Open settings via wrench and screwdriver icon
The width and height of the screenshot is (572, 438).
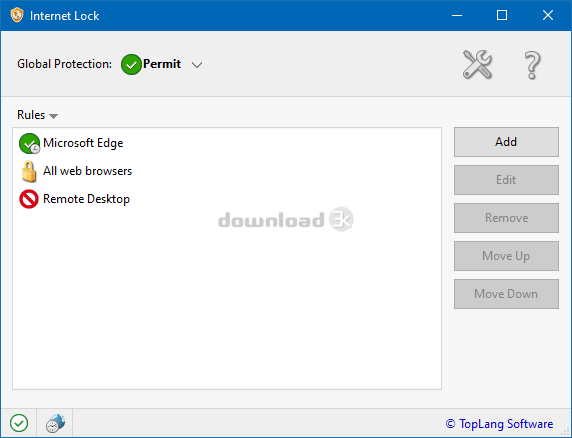click(x=478, y=65)
